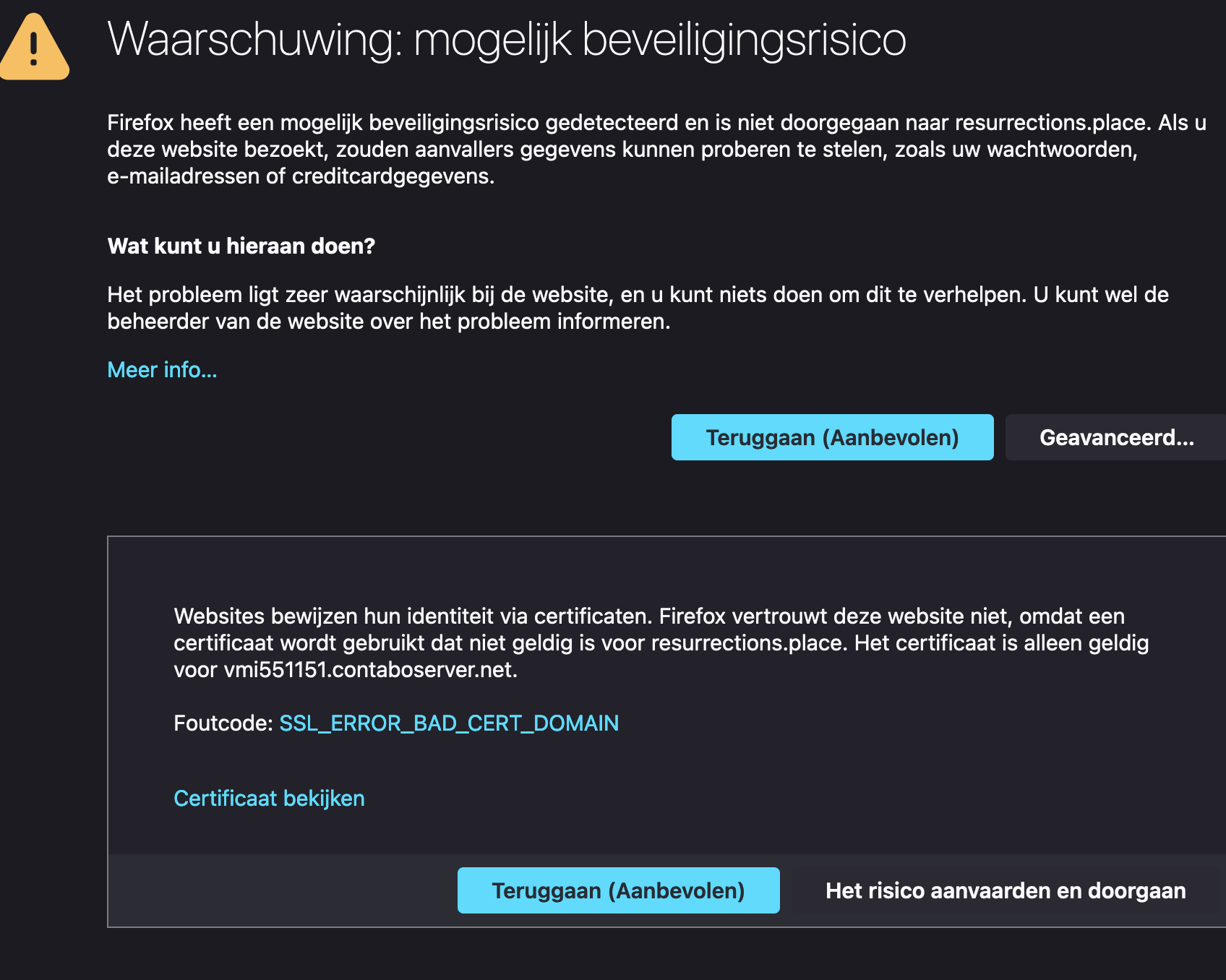
Task: Click the paragraph starting 'Het probleem ligt zeer'
Action: point(638,308)
